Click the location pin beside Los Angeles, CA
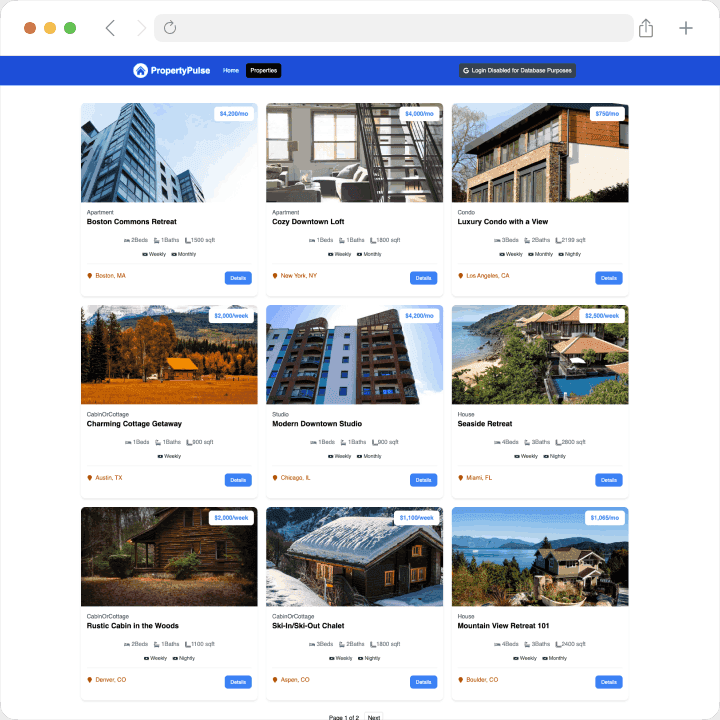This screenshot has width=720, height=720. click(461, 276)
